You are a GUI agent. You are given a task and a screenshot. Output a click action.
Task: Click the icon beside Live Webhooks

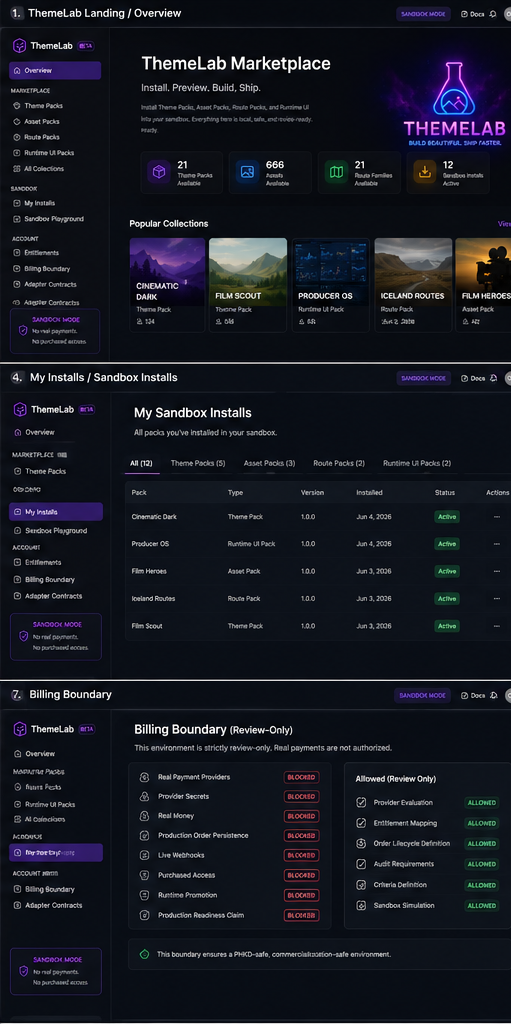tap(144, 855)
